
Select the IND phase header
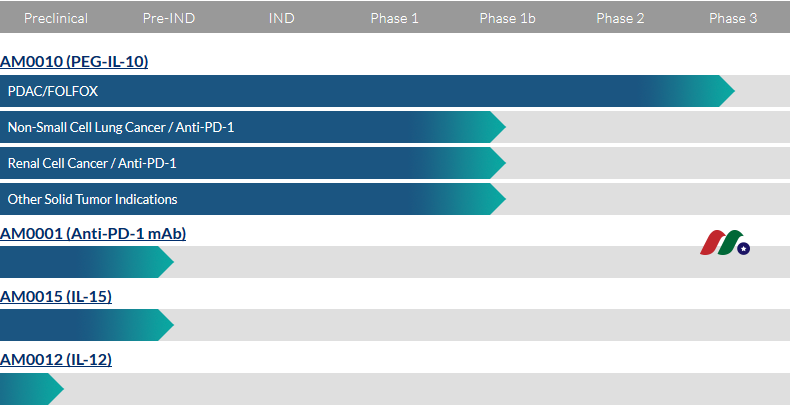click(x=282, y=18)
